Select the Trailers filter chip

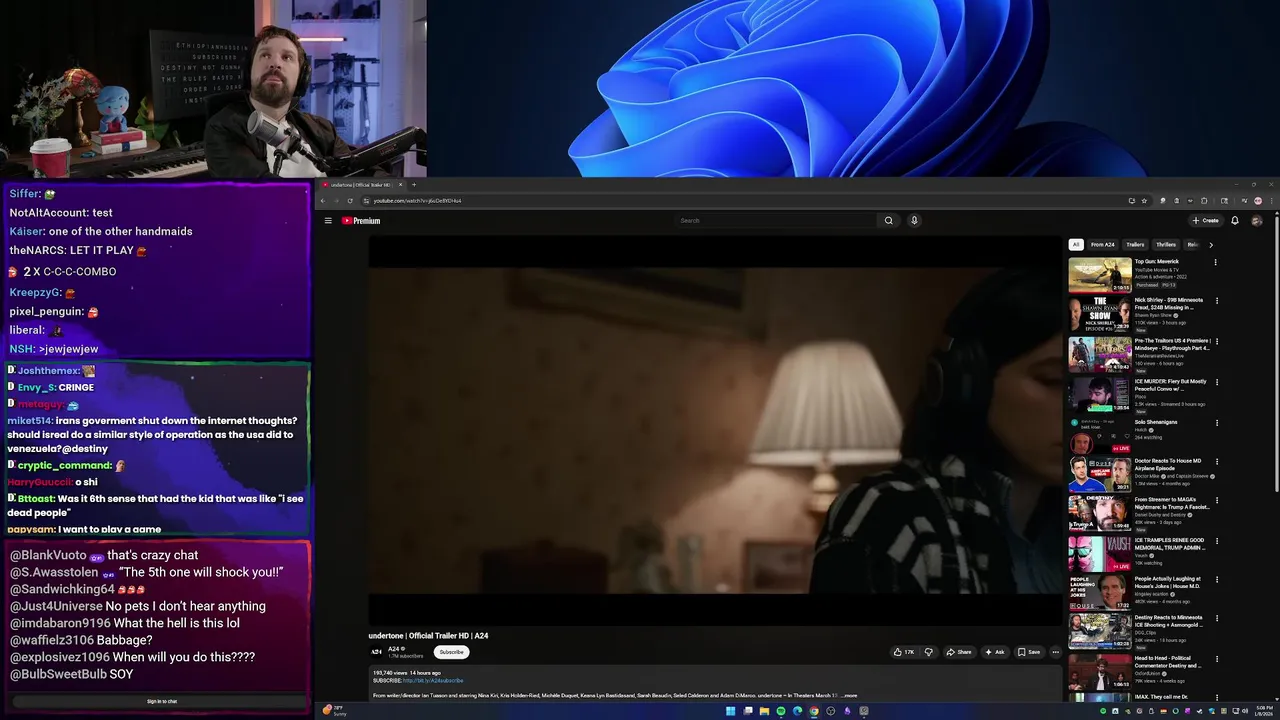[1135, 245]
